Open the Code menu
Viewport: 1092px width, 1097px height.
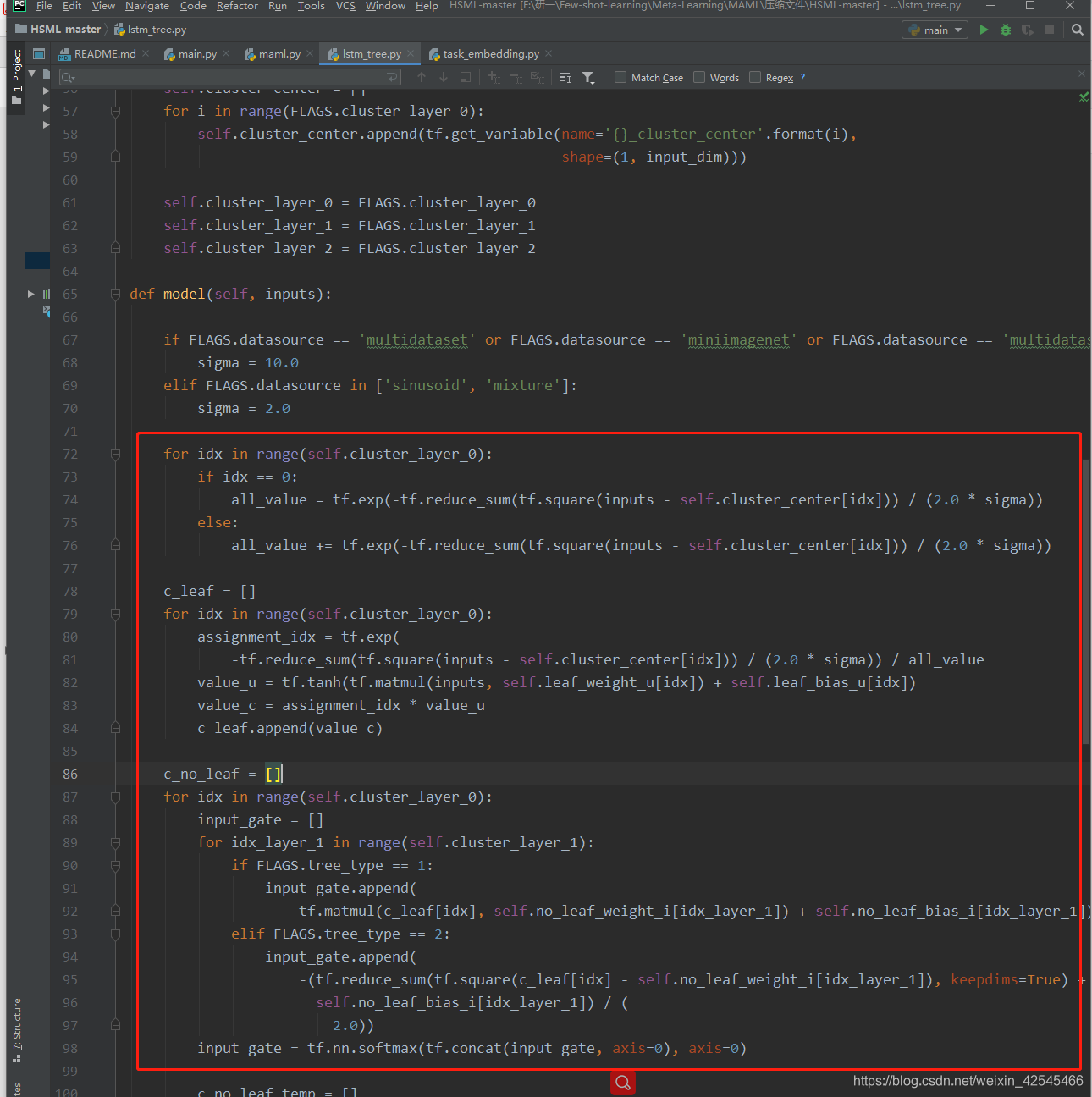click(x=193, y=6)
